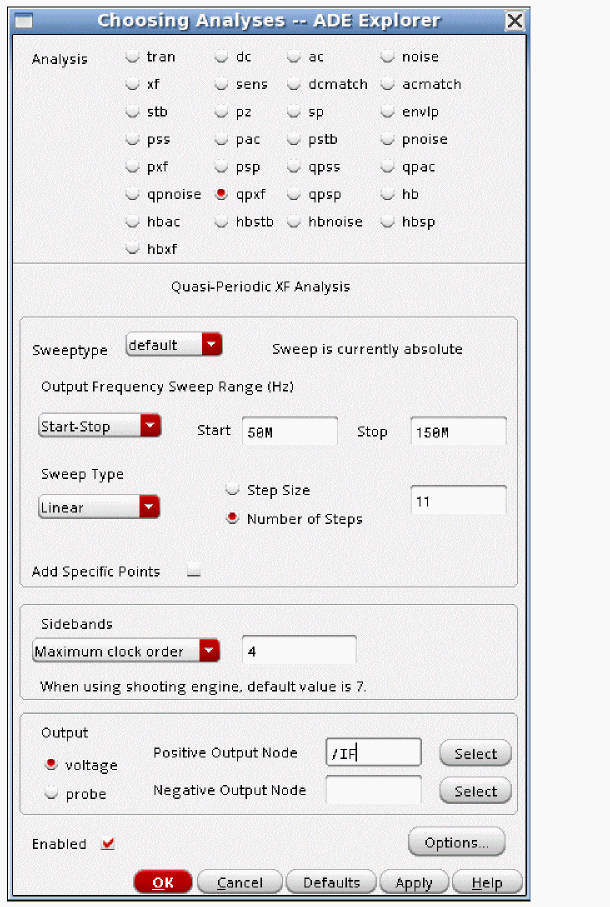Select the qpsp analysis option
The image size is (610, 907).
click(x=294, y=194)
